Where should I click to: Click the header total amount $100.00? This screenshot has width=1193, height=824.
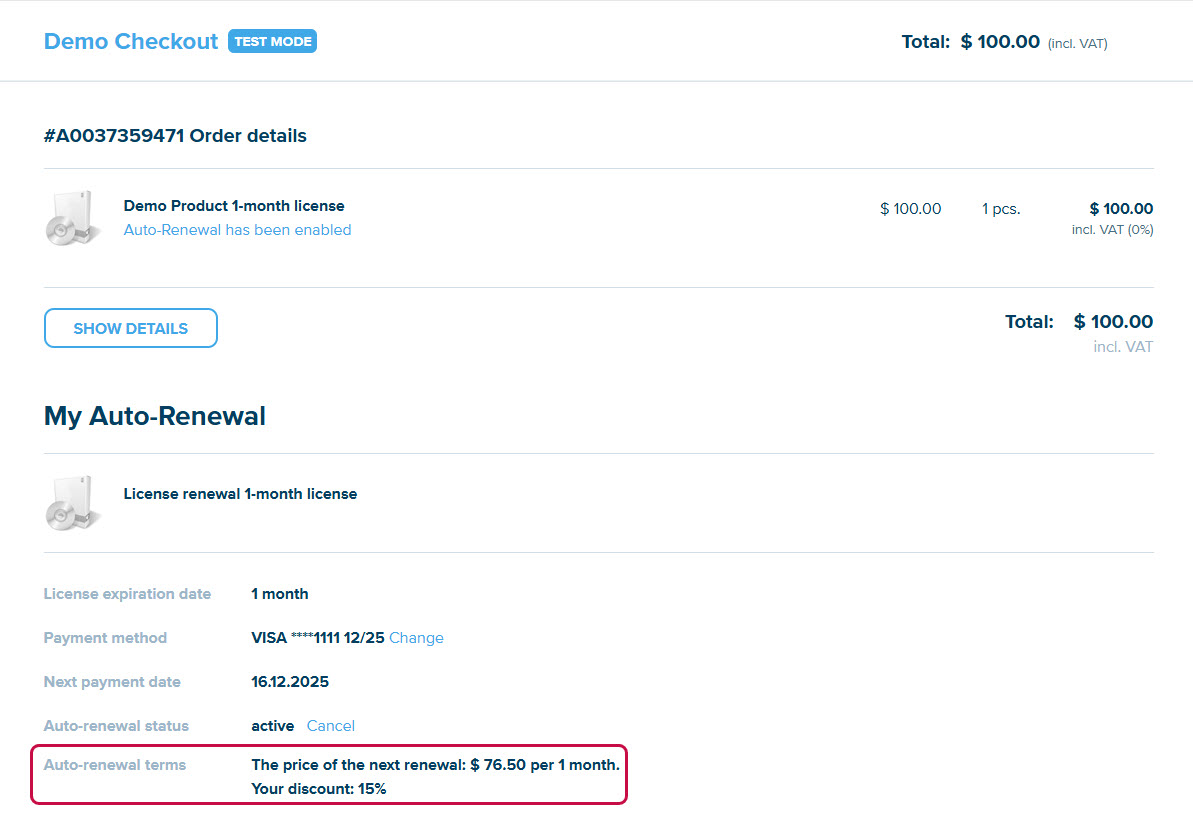click(x=999, y=42)
